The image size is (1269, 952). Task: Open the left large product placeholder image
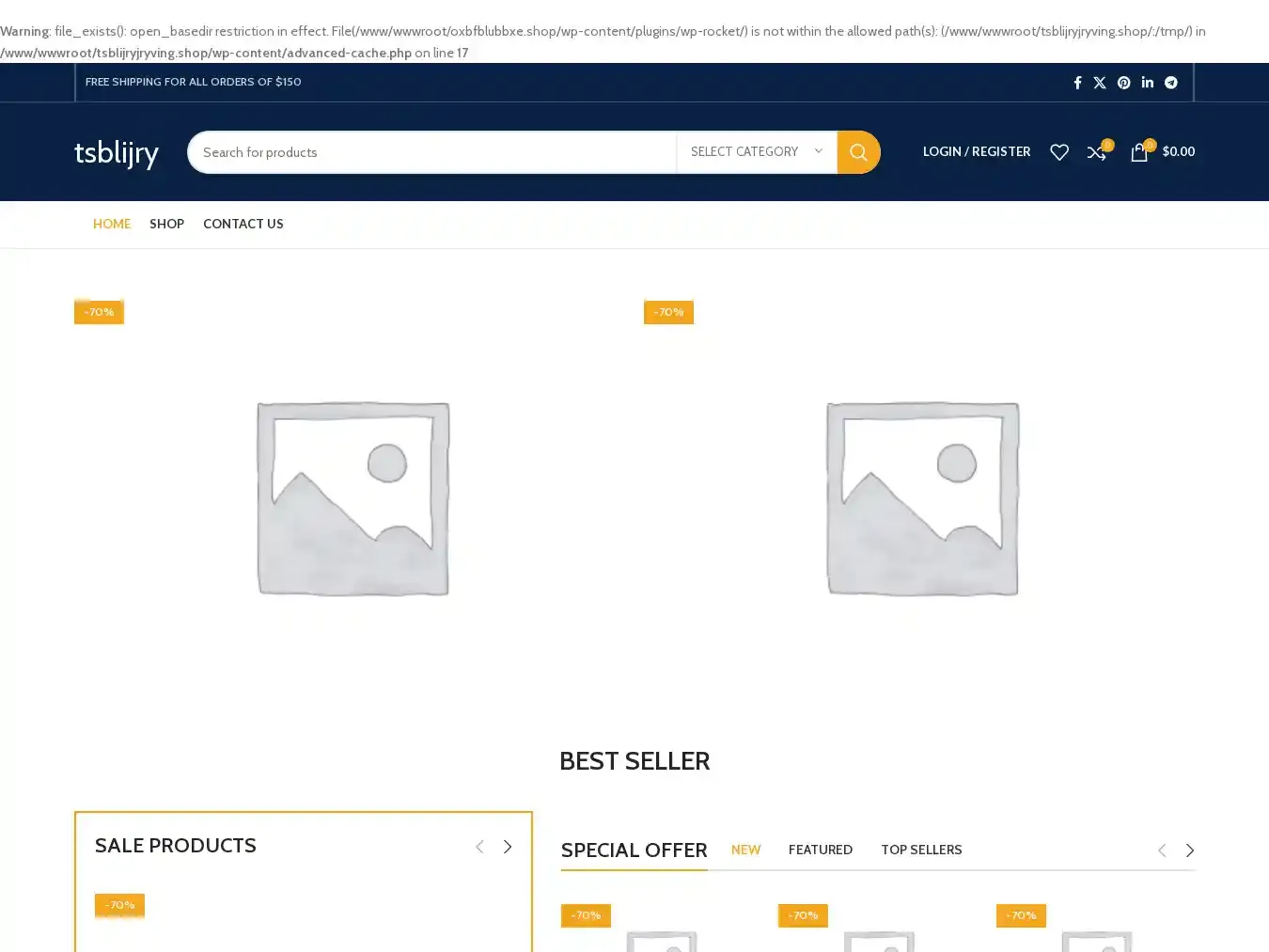point(352,498)
